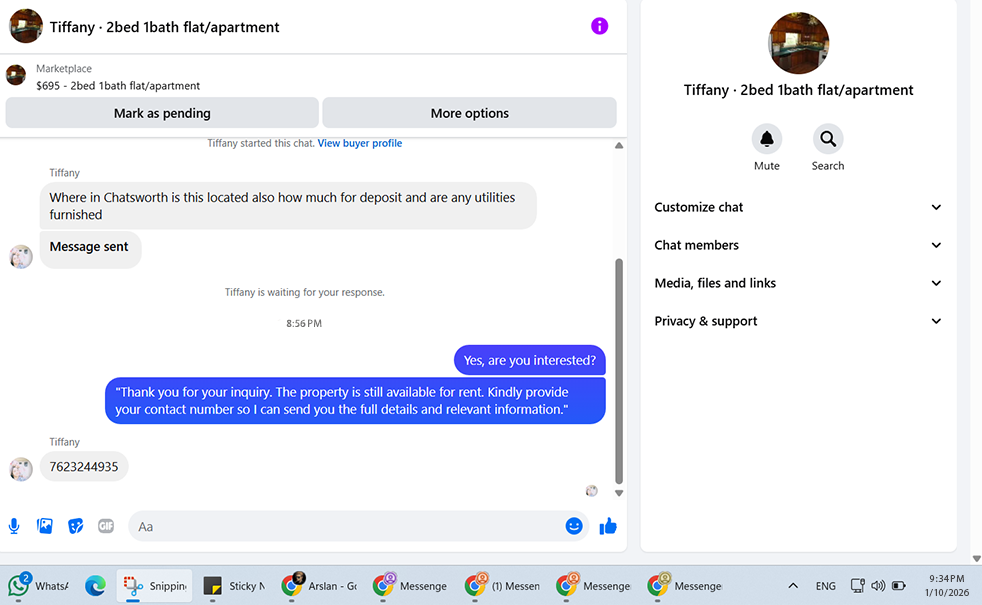This screenshot has width=982, height=605.
Task: Click the listing thumbnail in the chat header
Action: 26,26
